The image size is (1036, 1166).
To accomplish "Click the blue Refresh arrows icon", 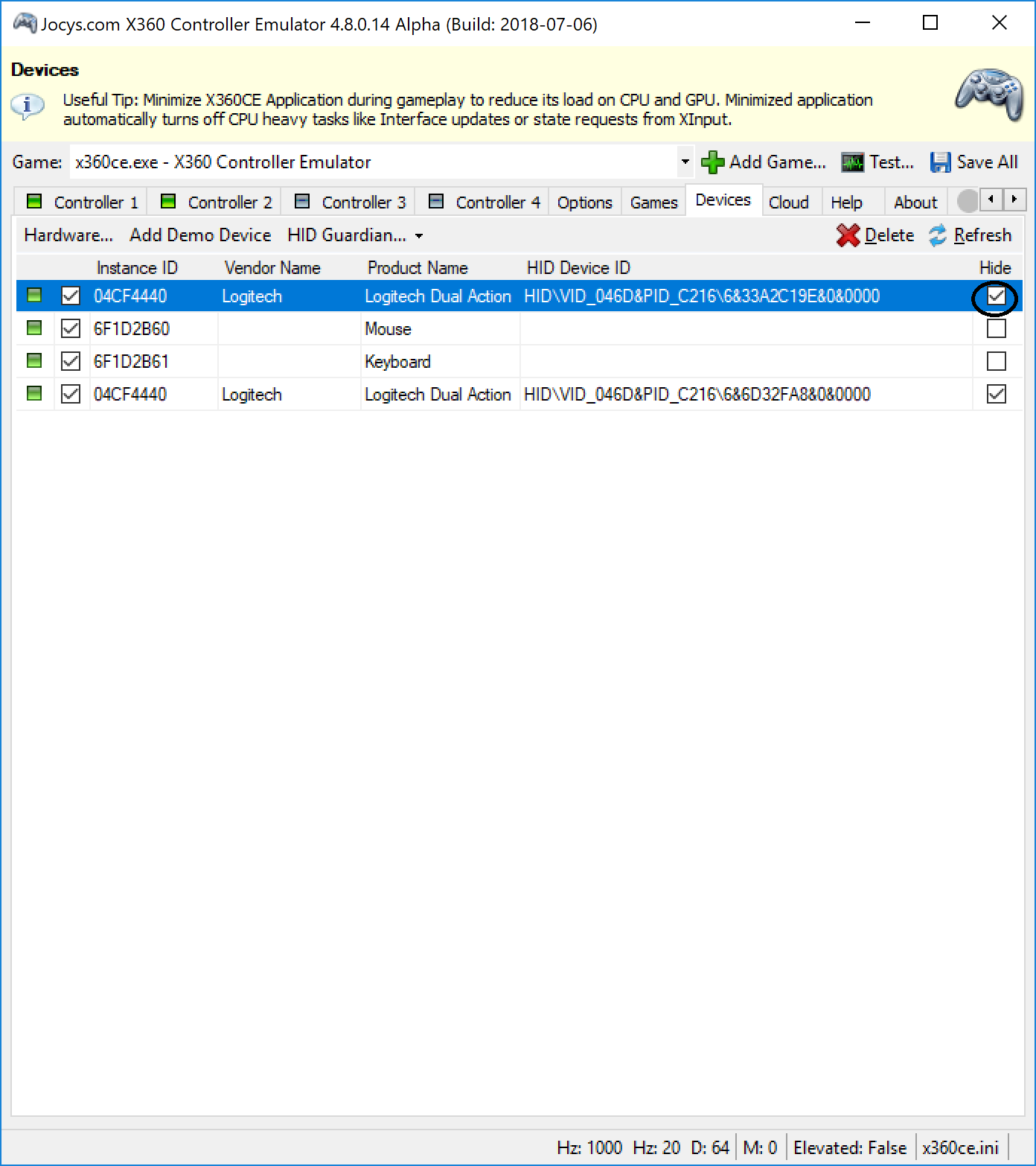I will tap(938, 235).
